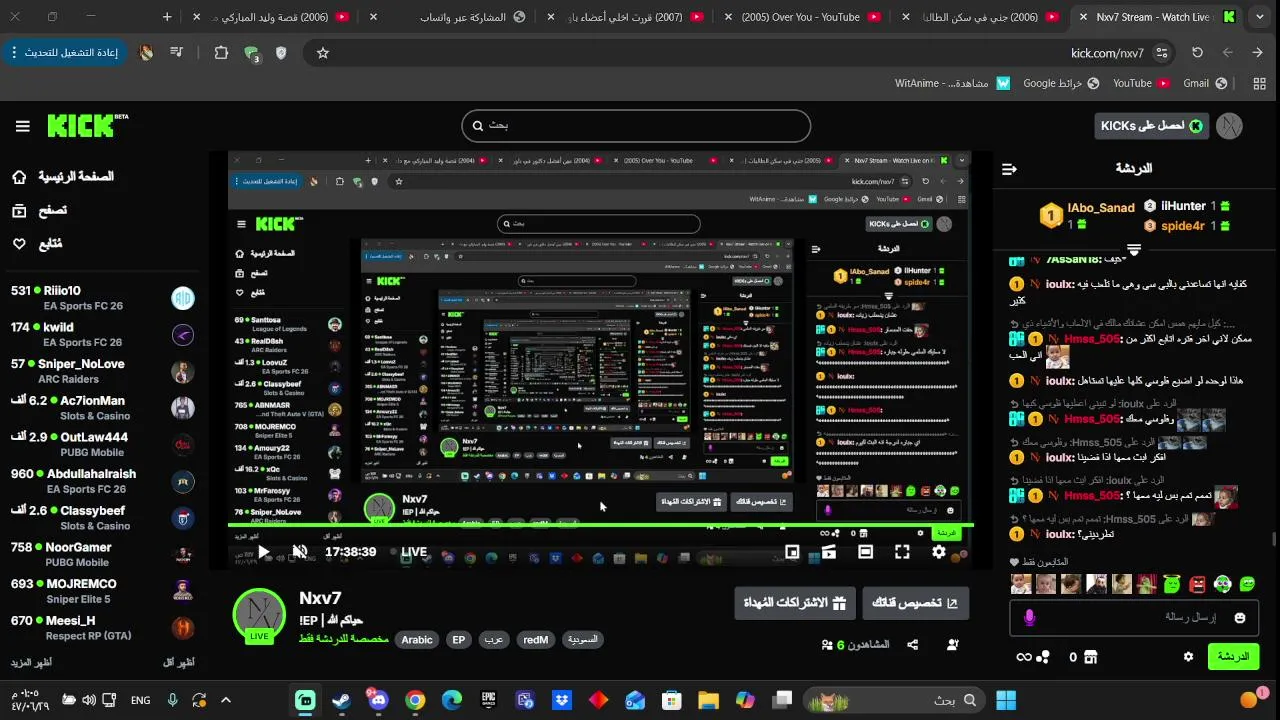Open the emoji picker in chat
The width and height of the screenshot is (1280, 720).
[x=1240, y=618]
